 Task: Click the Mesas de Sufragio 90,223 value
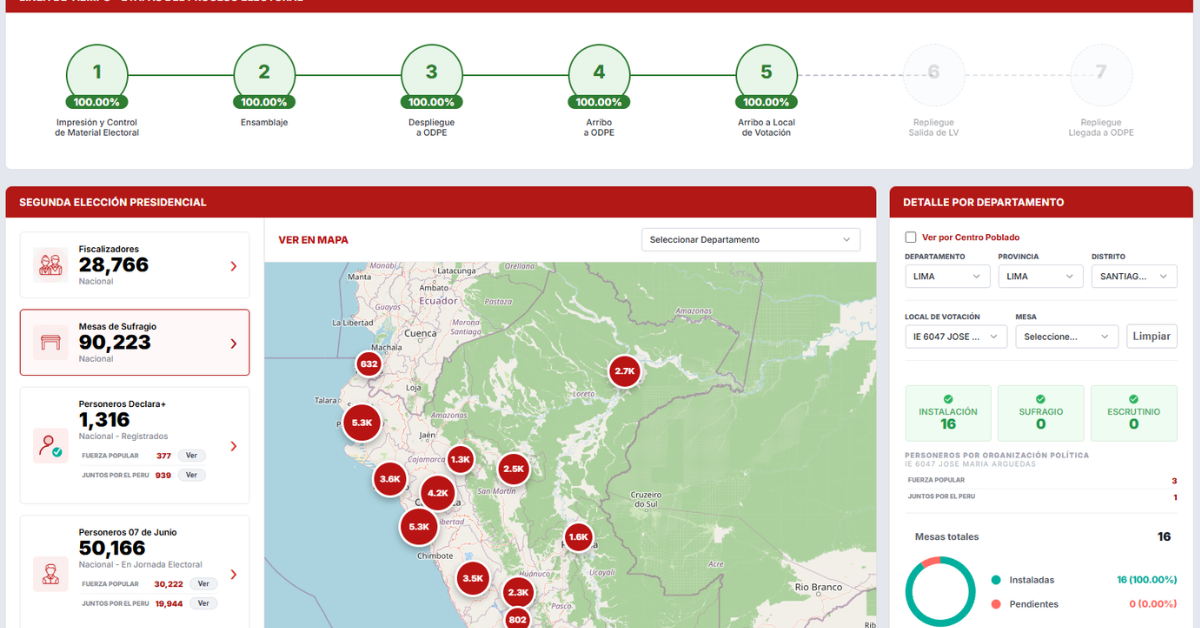coord(115,343)
